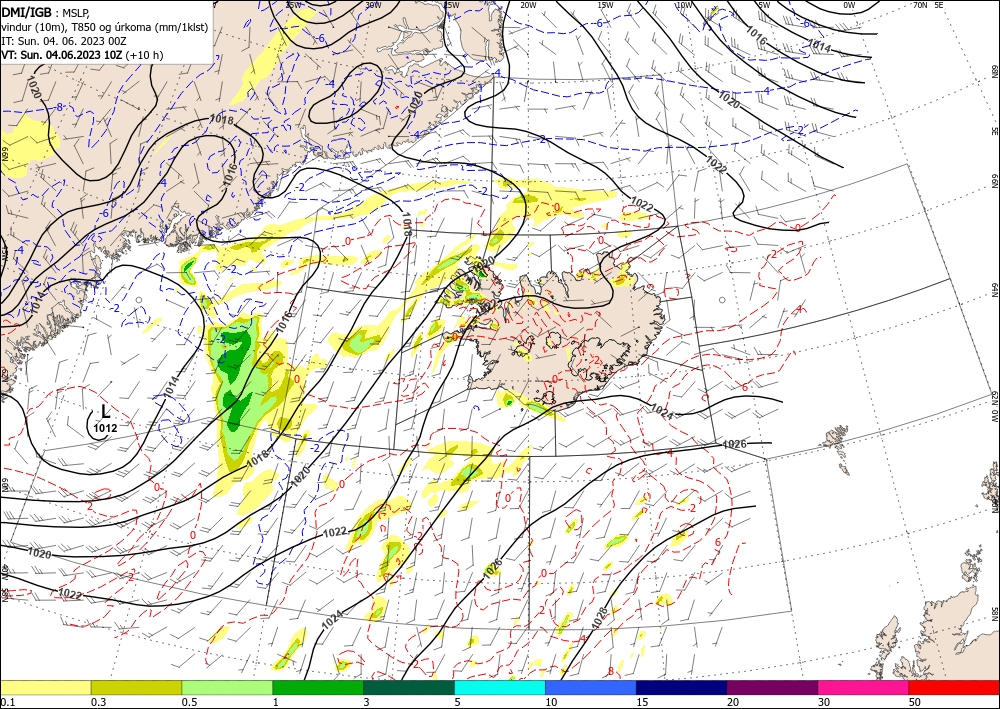Screen dimensions: 1000x709
Task: Click the "30W" longitude label at the top
Action: pyautogui.click(x=373, y=5)
